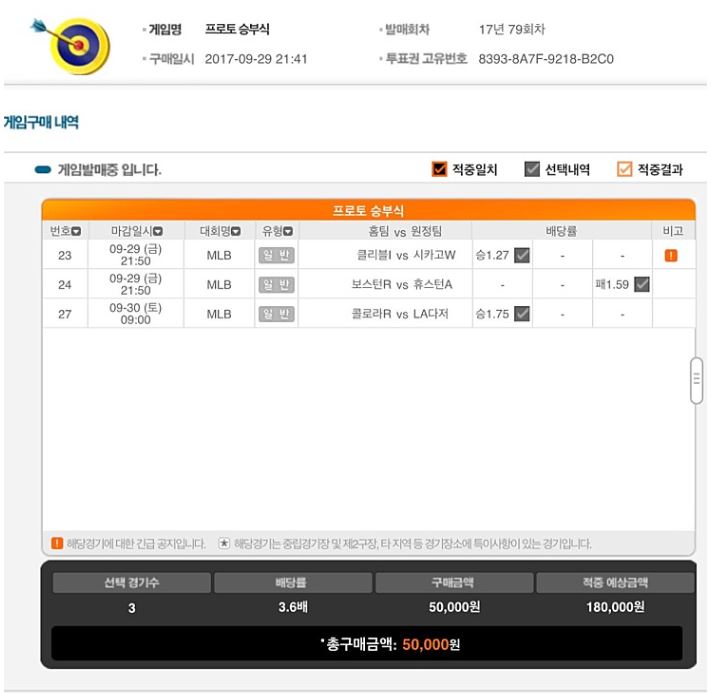The image size is (718, 693).
Task: Expand 대회명 column filter arrow
Action: point(235,232)
